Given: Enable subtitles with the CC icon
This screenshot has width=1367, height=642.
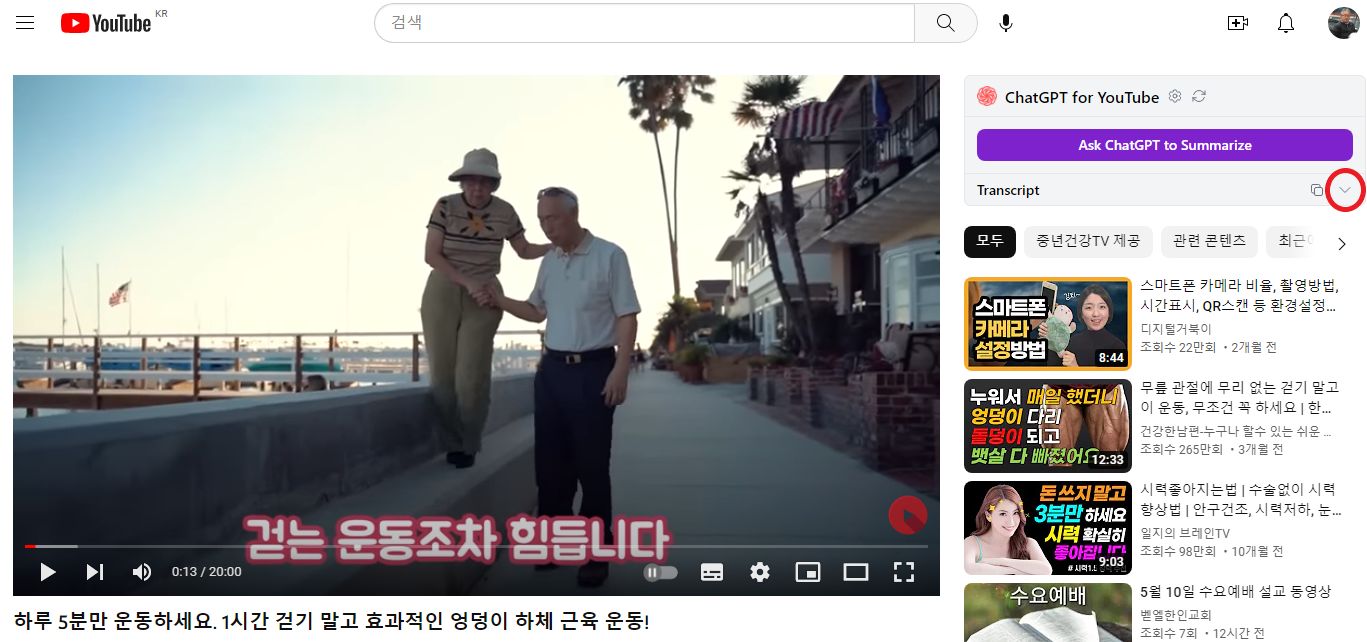Looking at the screenshot, I should click(x=712, y=571).
